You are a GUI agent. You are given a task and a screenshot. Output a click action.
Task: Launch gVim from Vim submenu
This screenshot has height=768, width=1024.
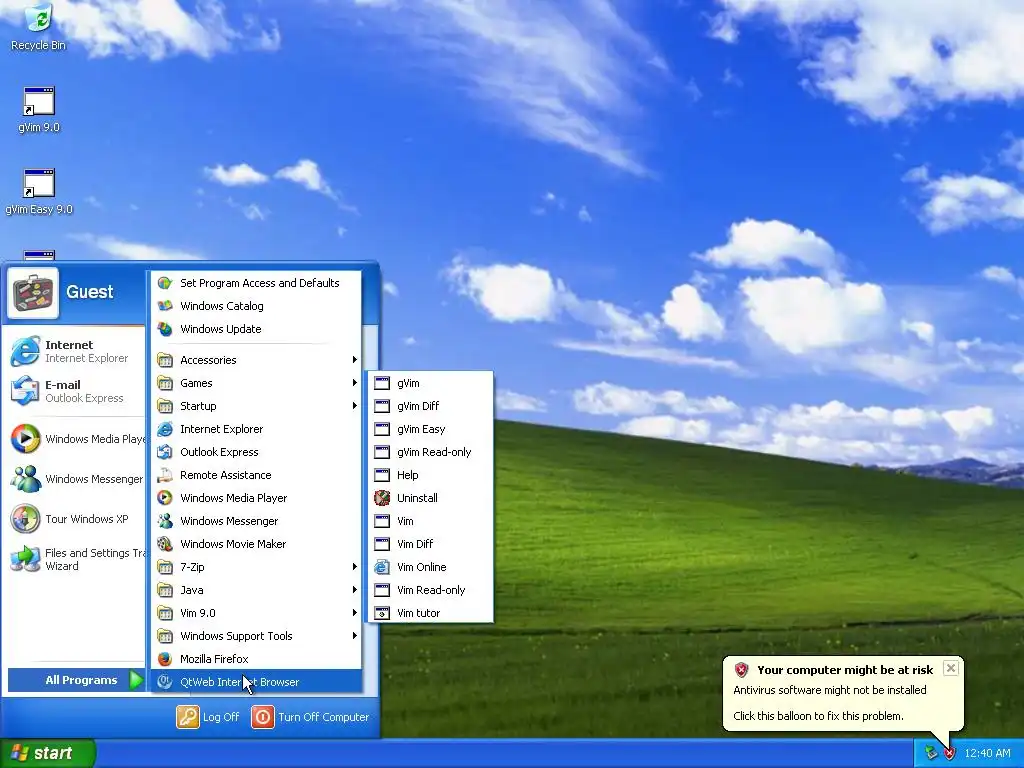[430, 383]
